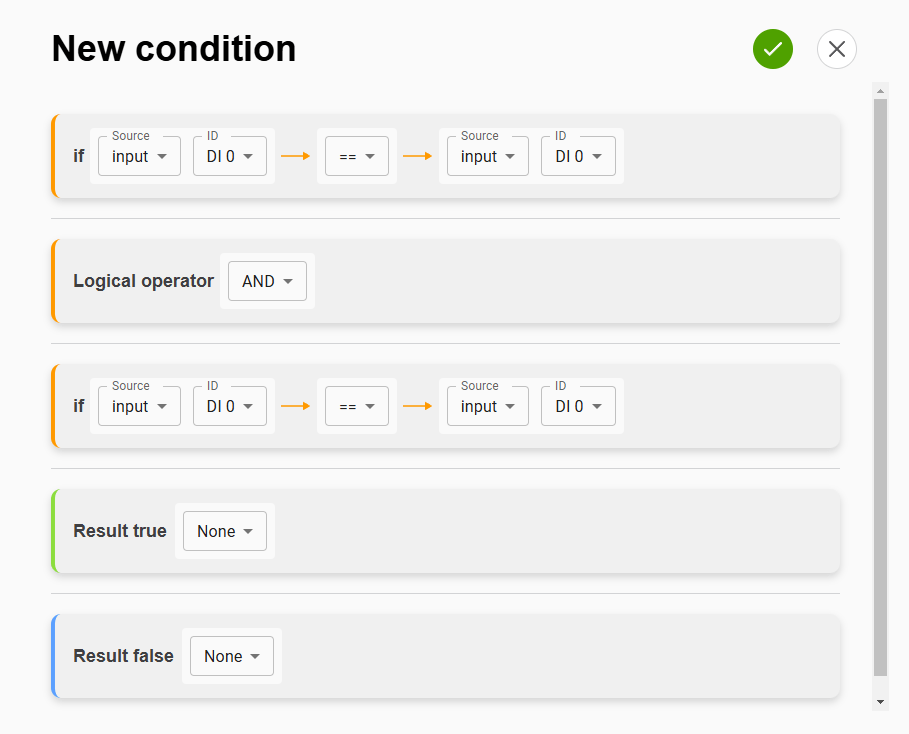Change the == comparison operator in first row
The height and width of the screenshot is (734, 909).
356,156
